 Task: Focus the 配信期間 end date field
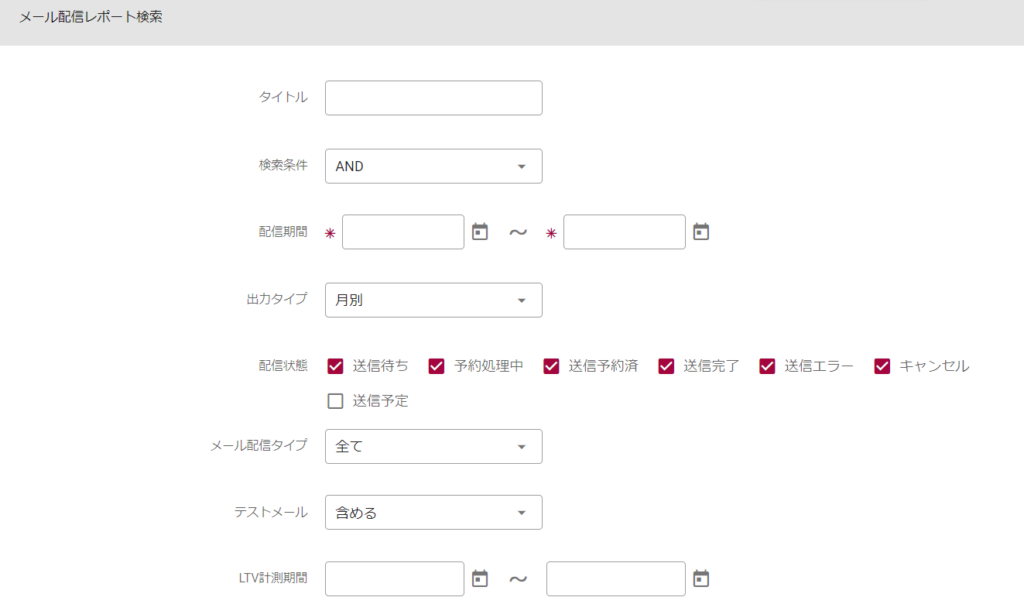pyautogui.click(x=624, y=232)
